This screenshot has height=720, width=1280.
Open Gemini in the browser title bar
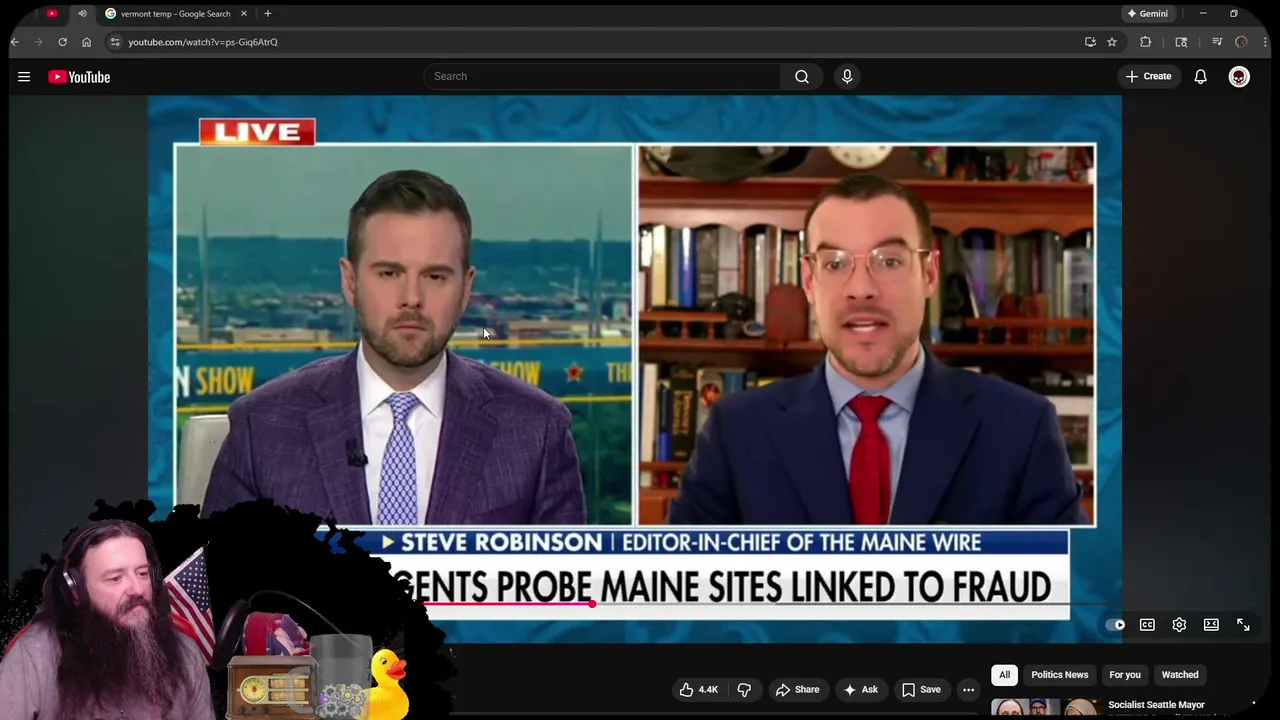1147,13
